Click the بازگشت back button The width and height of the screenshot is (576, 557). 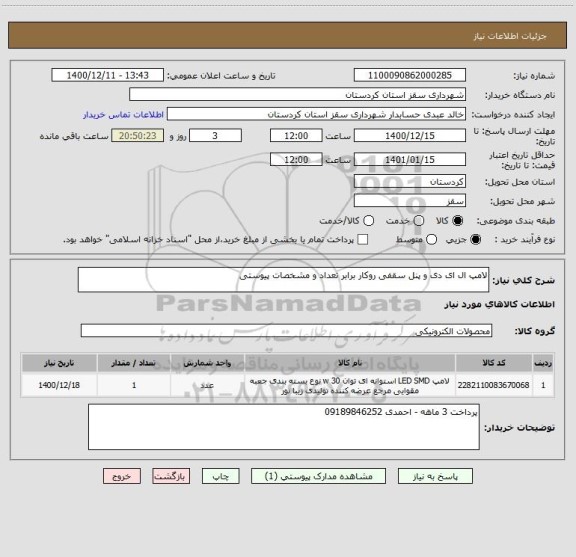171,476
